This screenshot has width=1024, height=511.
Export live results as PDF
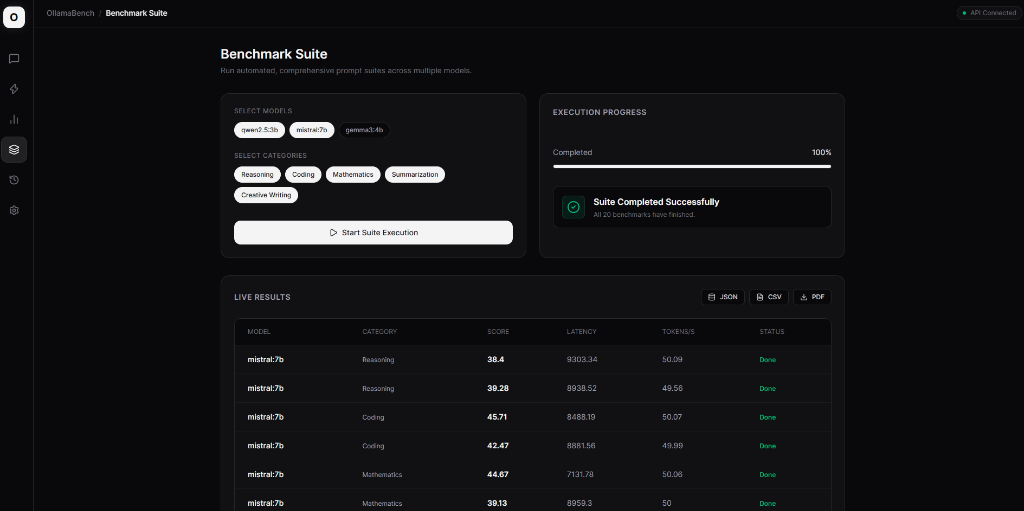[812, 297]
